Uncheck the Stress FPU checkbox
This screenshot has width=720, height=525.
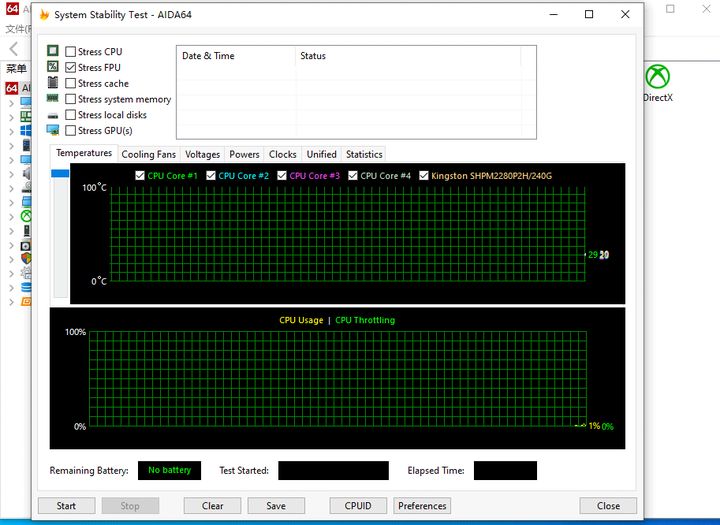tap(71, 68)
